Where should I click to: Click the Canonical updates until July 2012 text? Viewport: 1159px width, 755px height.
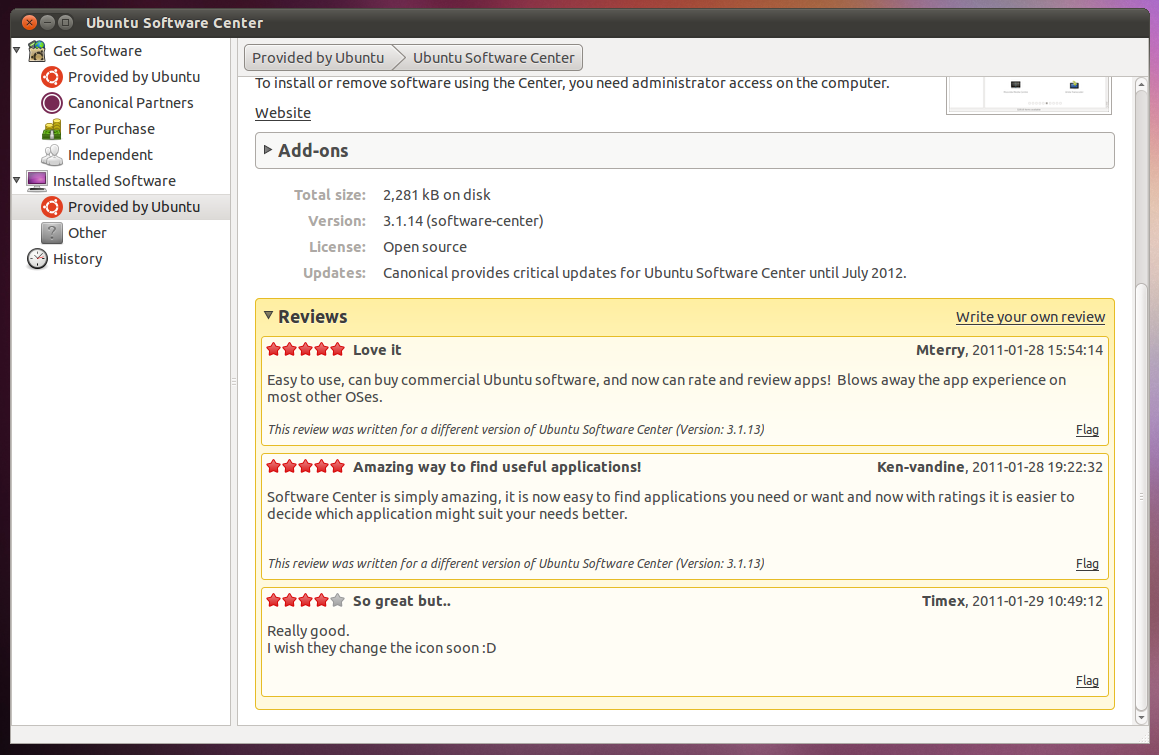click(x=645, y=273)
